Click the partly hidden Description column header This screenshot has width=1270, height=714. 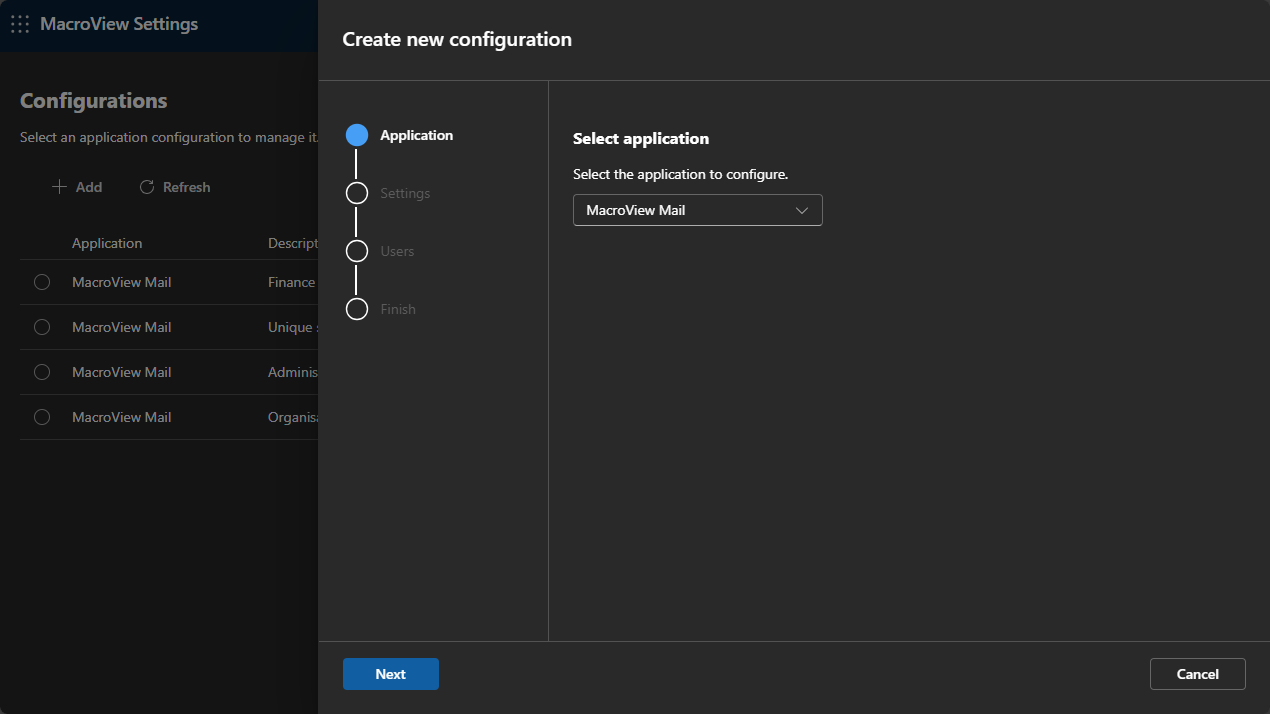pyautogui.click(x=292, y=243)
